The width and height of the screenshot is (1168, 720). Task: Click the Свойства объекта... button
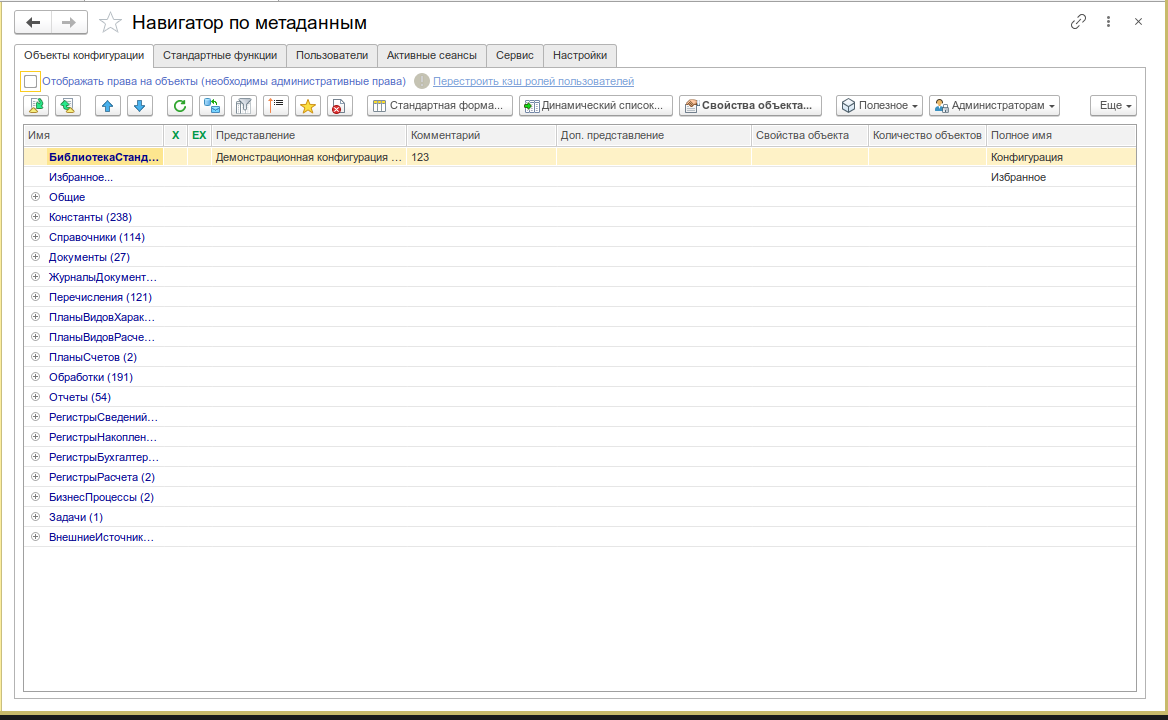(750, 106)
